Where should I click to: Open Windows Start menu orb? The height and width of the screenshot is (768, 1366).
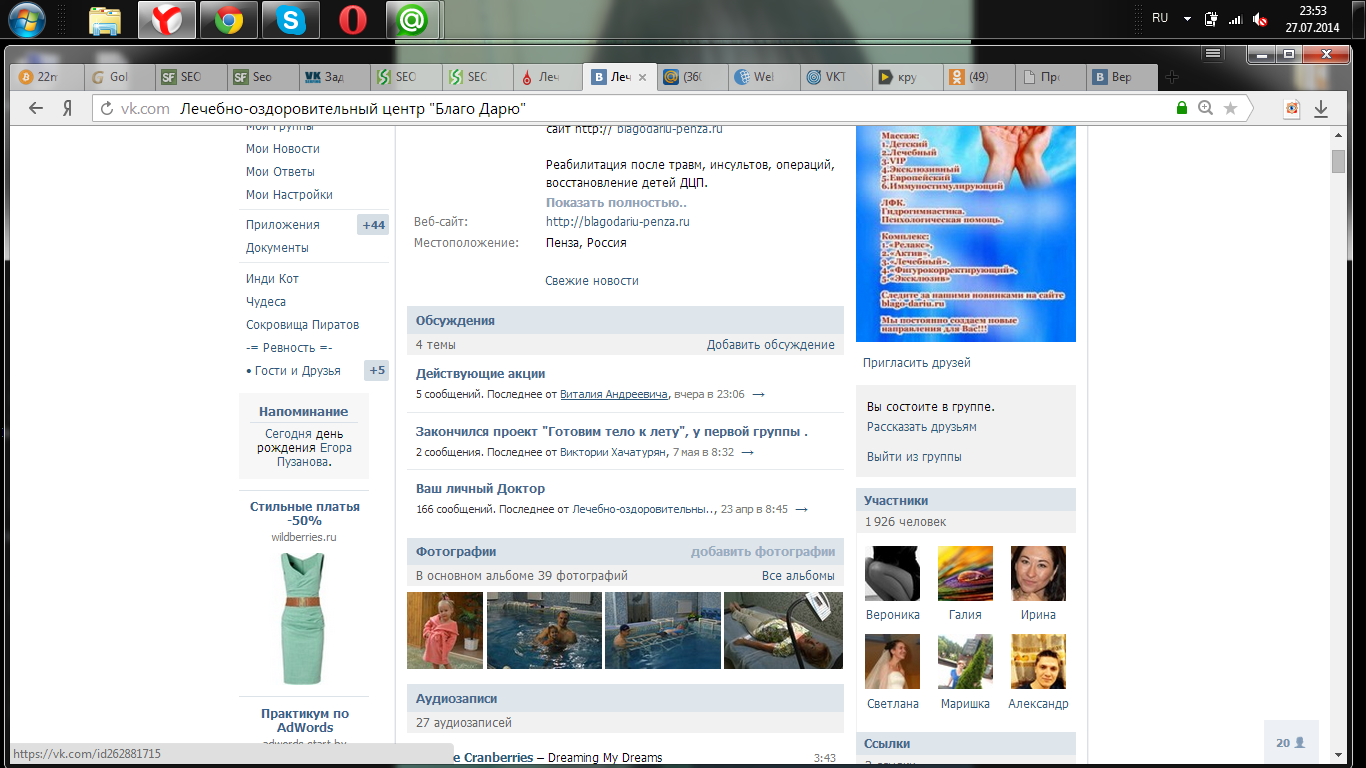click(x=28, y=19)
